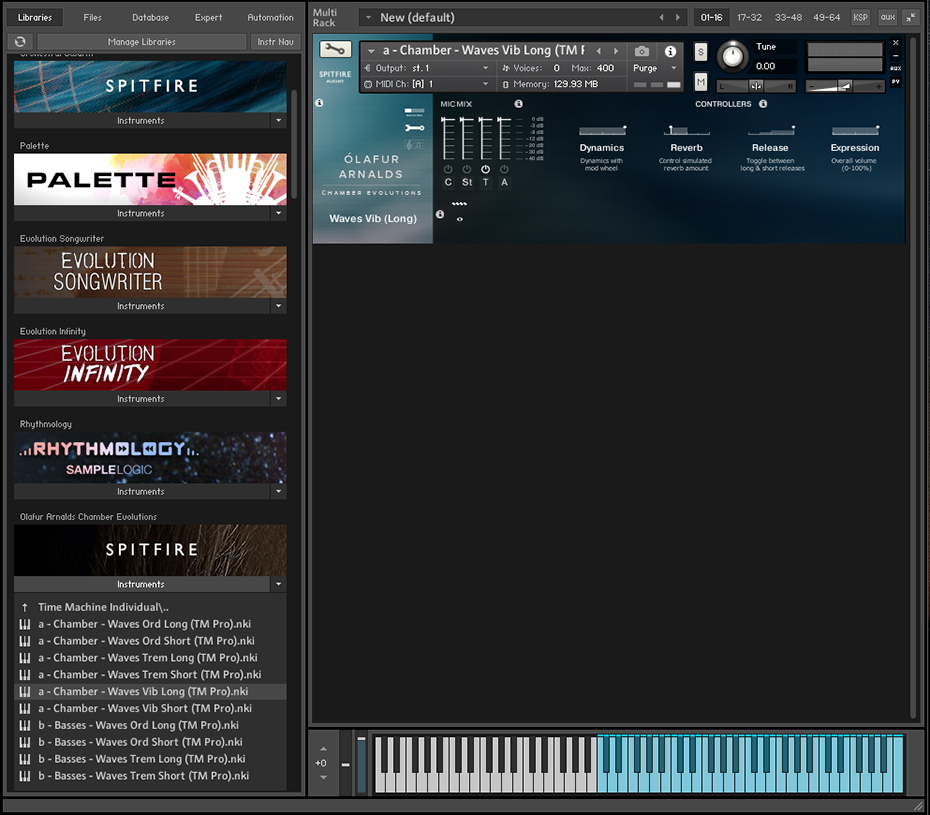This screenshot has height=815, width=930.
Task: Click the Controllers info icon
Action: point(763,104)
